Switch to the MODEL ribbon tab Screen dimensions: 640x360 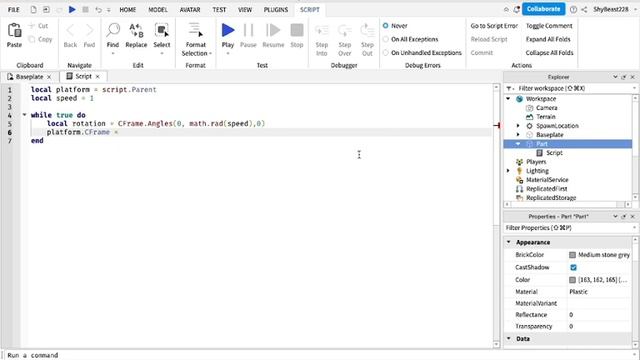tap(158, 9)
